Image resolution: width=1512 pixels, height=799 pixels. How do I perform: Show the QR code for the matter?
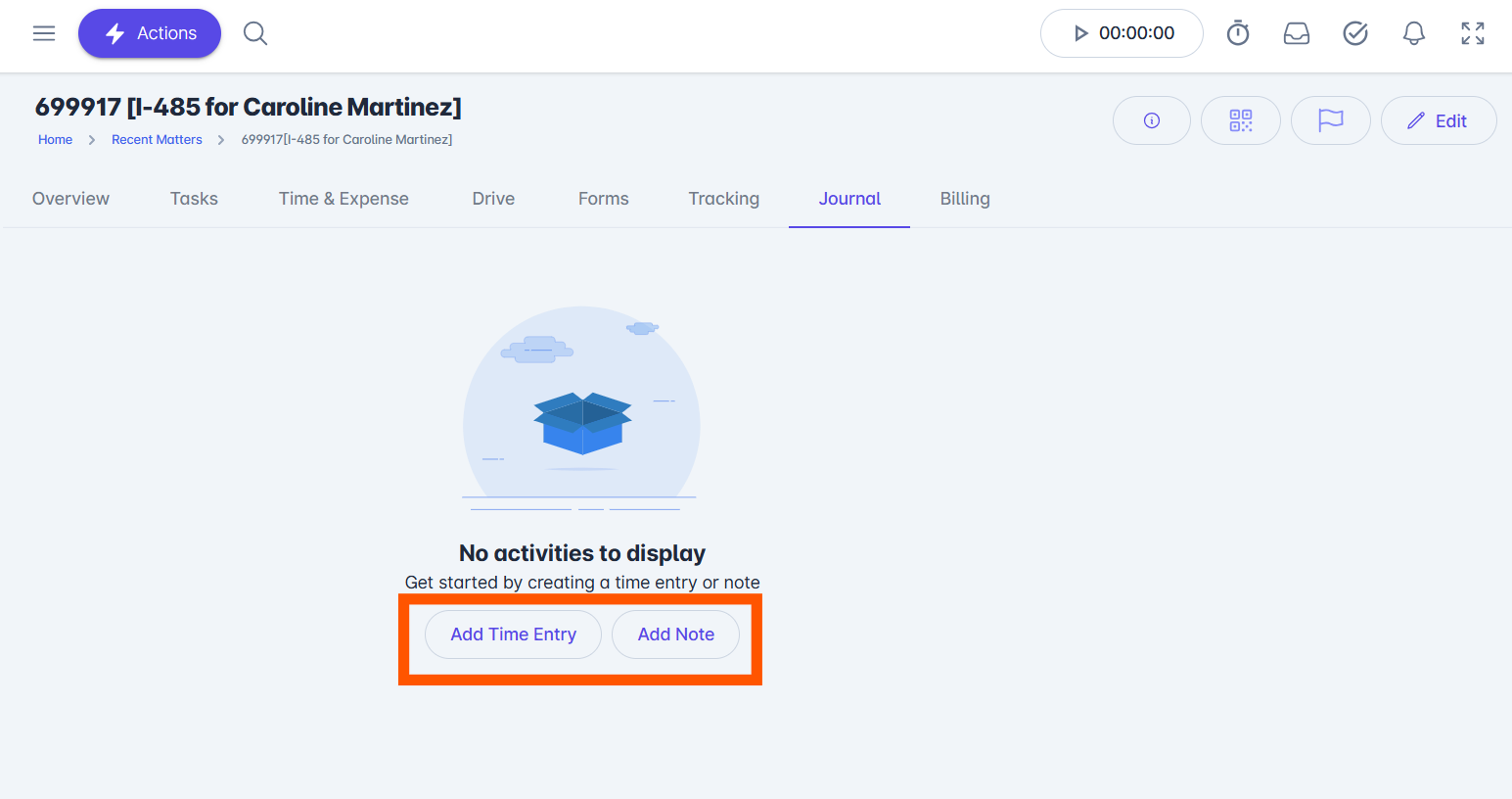pyautogui.click(x=1241, y=120)
